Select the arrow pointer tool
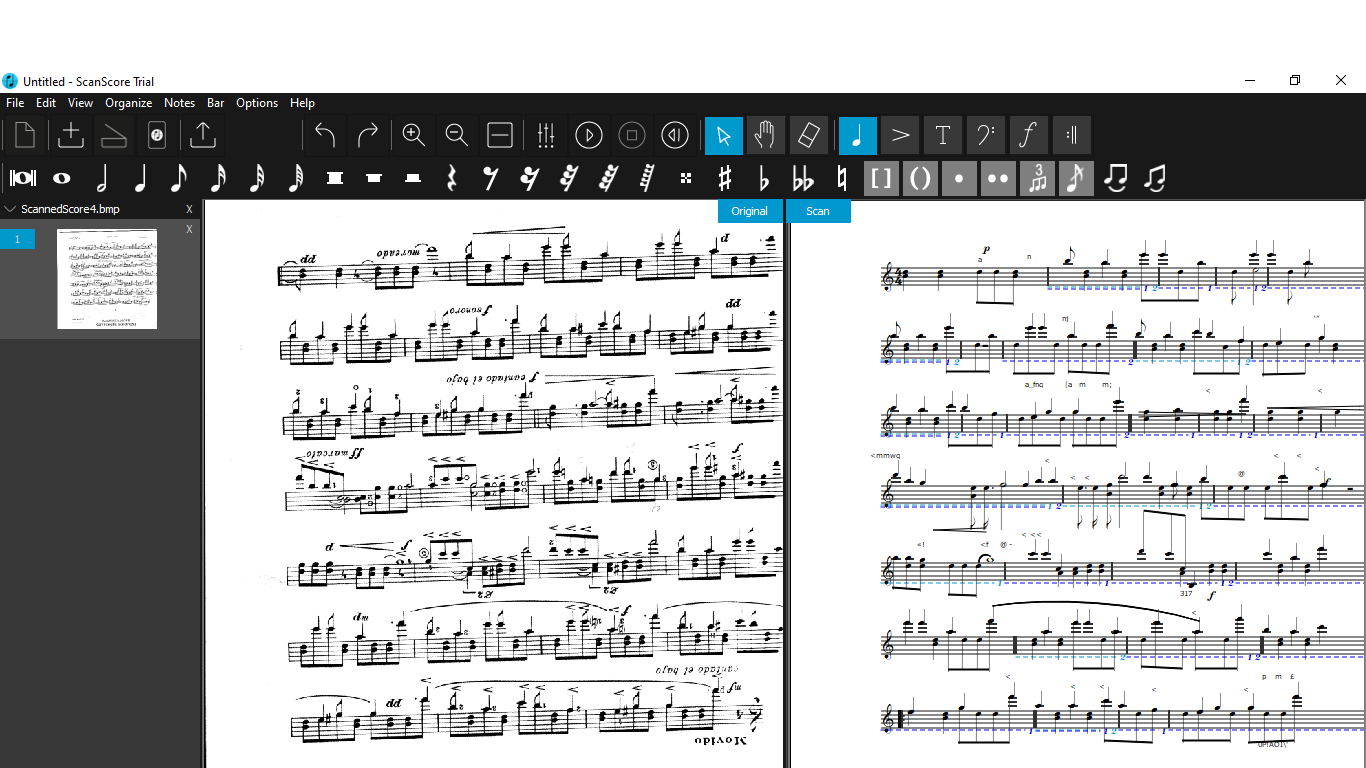This screenshot has width=1366, height=768. click(x=724, y=135)
